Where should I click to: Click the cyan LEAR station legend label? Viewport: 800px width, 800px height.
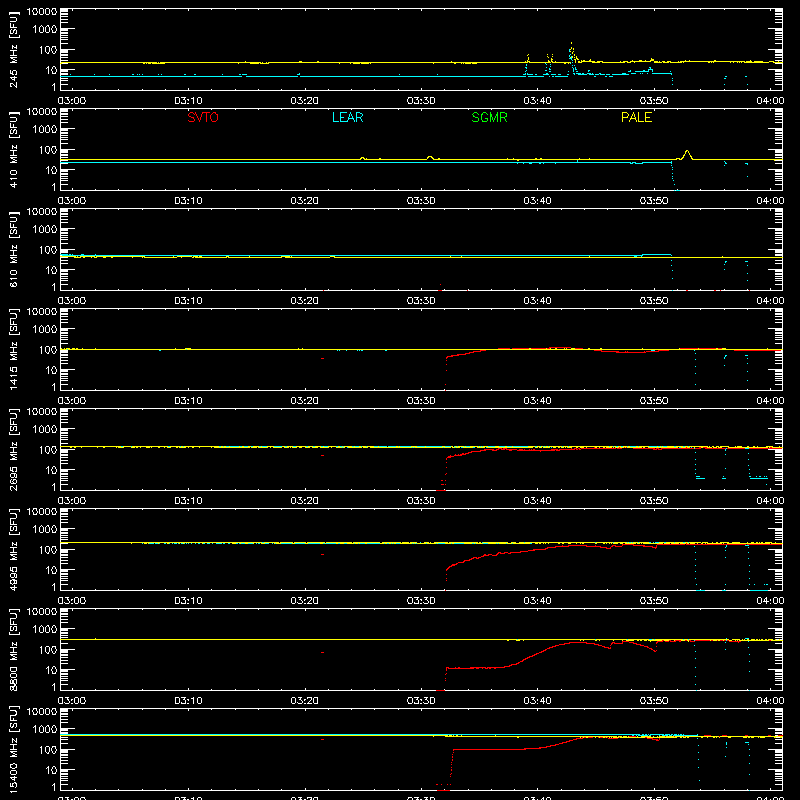(347, 117)
